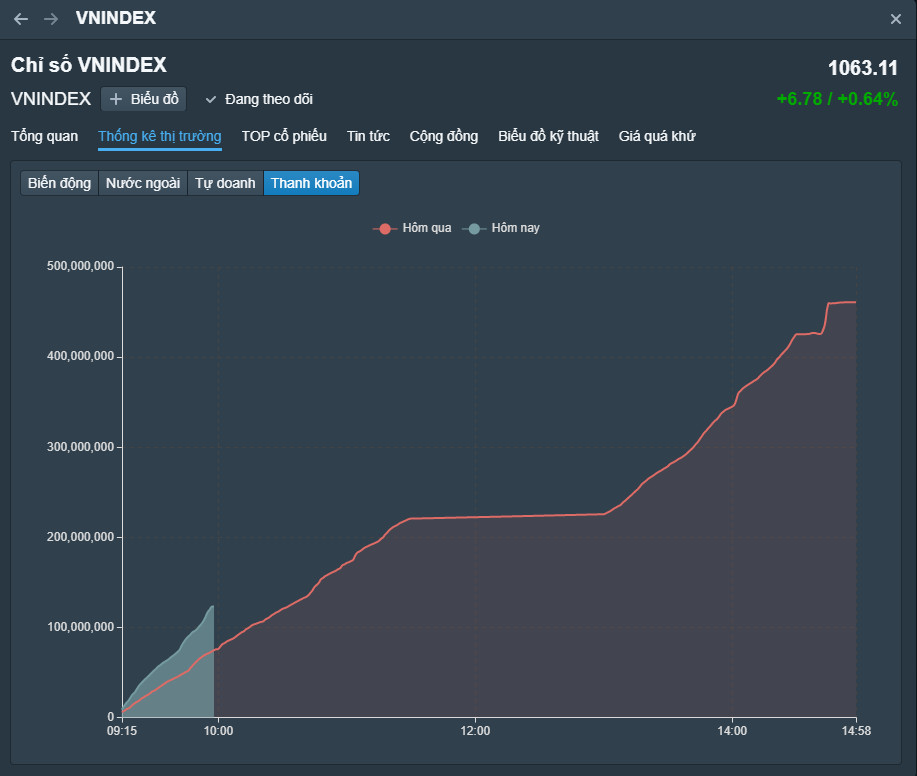Select the Biến động sub-tab
This screenshot has width=917, height=776.
[x=60, y=183]
